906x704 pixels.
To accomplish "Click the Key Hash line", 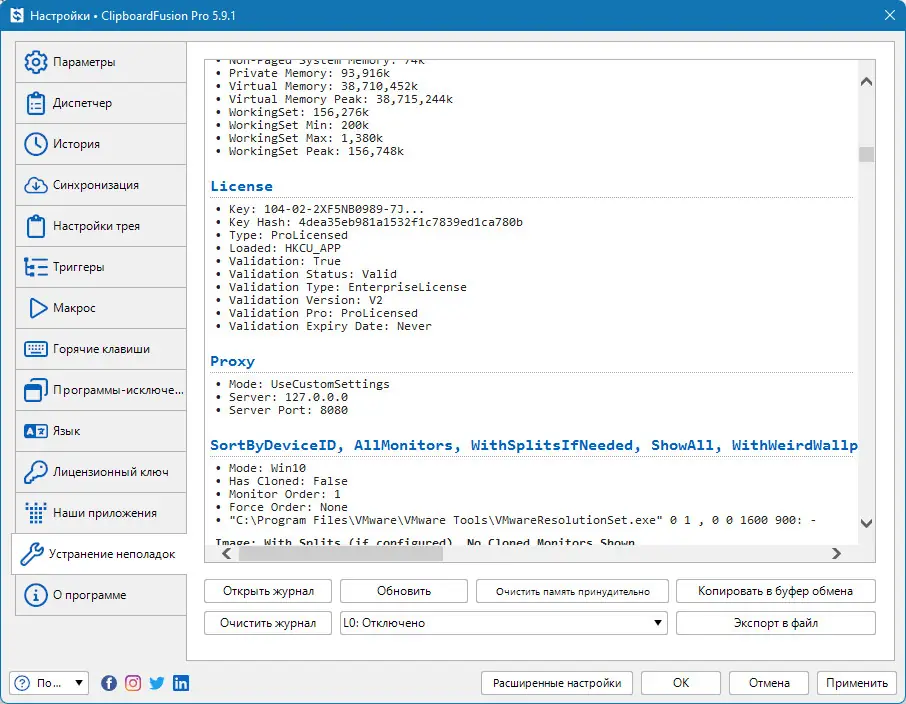I will click(376, 223).
